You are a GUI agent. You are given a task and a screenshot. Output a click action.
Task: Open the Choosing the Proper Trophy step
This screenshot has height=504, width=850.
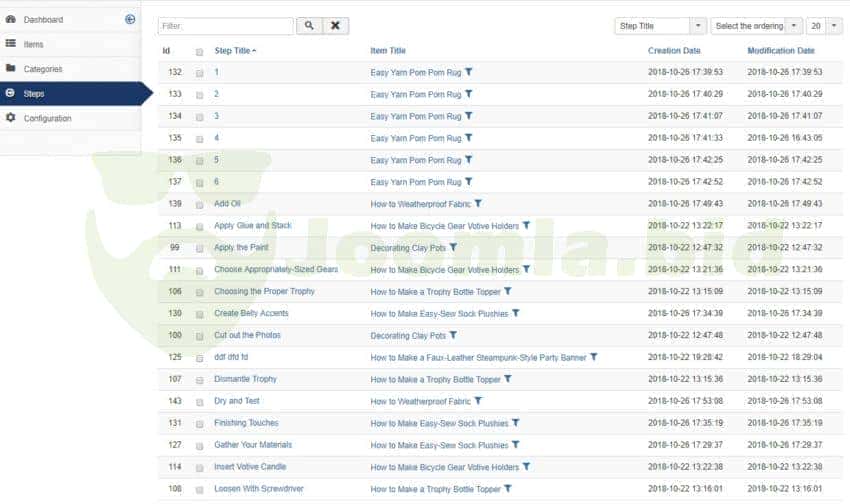click(264, 292)
